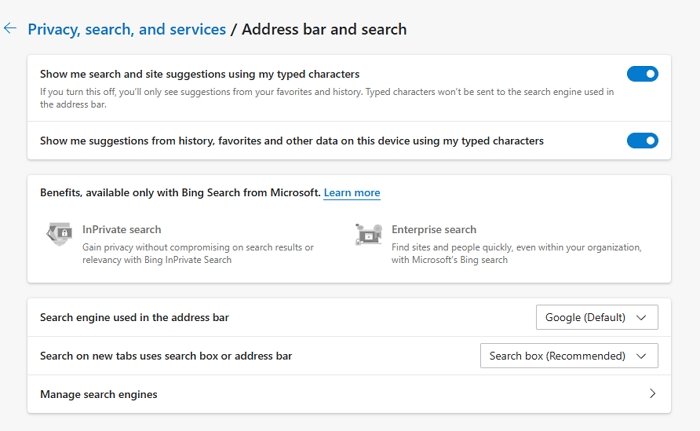The width and height of the screenshot is (700, 431).
Task: Click 'Search on new tabs uses' label
Action: (x=165, y=356)
